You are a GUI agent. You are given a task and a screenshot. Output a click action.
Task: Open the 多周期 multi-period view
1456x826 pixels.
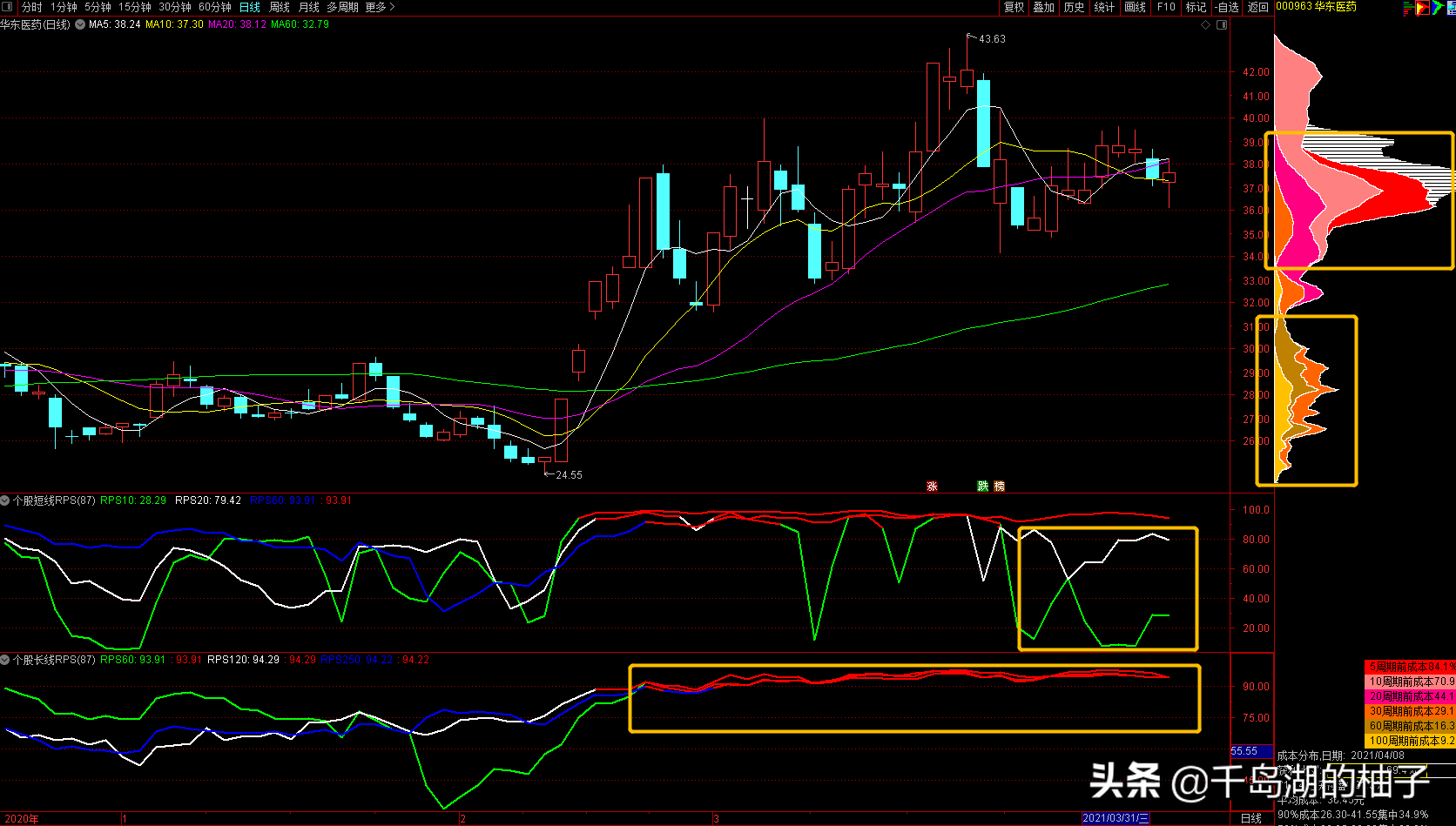(x=343, y=7)
